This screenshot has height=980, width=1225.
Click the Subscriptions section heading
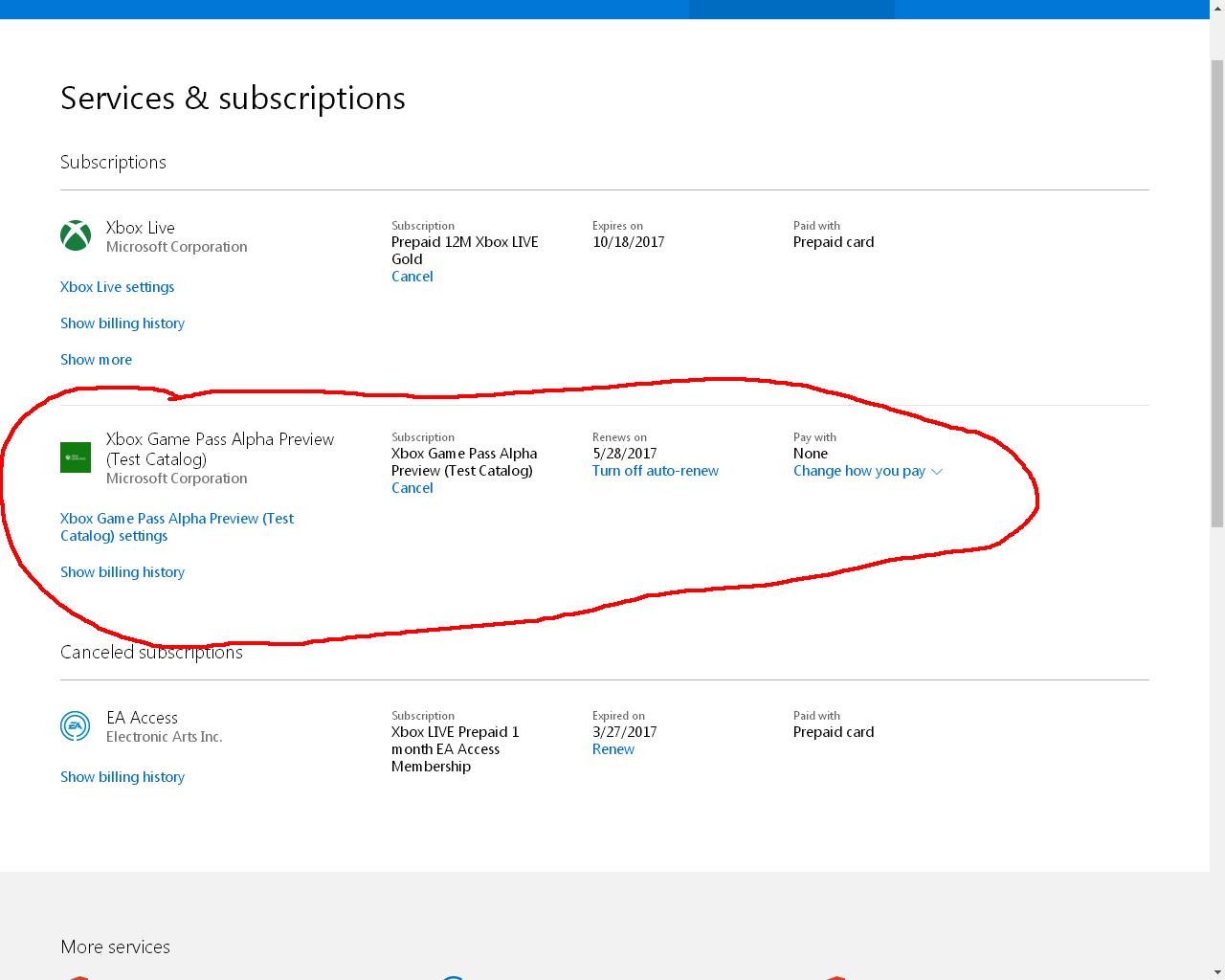point(113,163)
